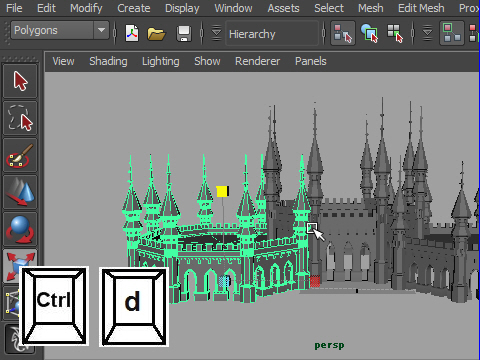The width and height of the screenshot is (480, 360).
Task: Select the Select Tool arrow
Action: [x=20, y=81]
